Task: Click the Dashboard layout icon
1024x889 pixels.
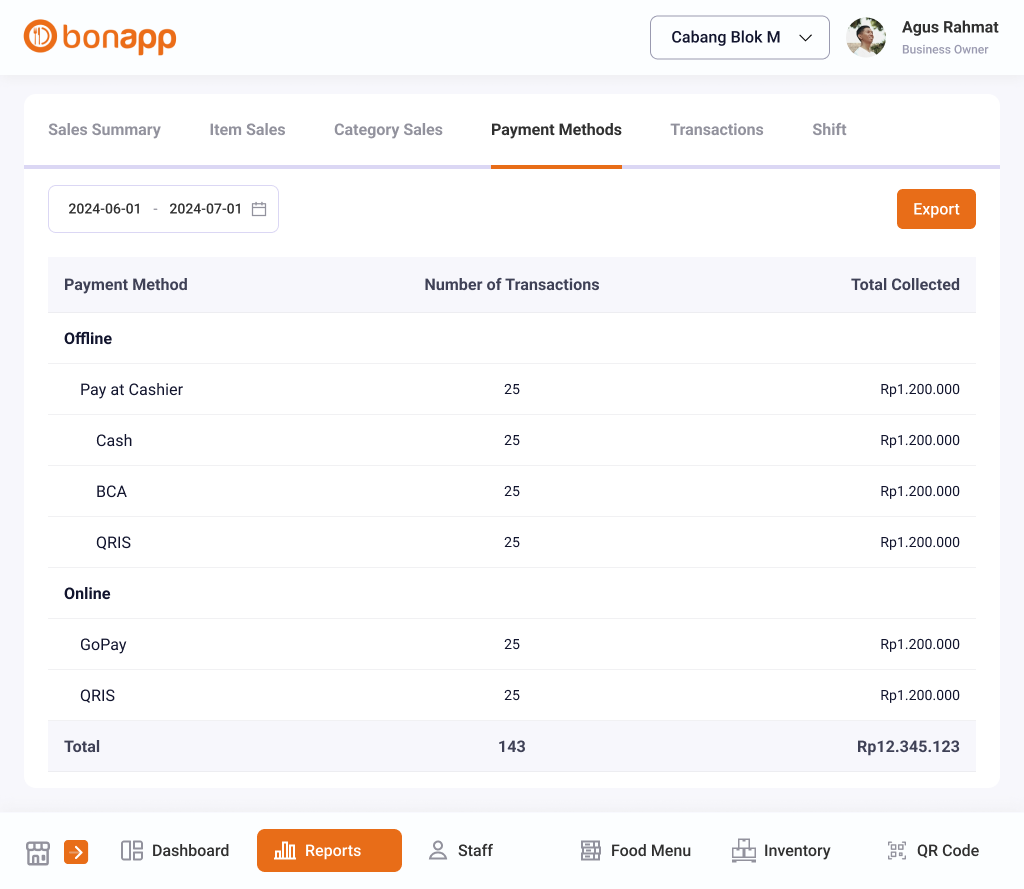Action: coord(132,850)
